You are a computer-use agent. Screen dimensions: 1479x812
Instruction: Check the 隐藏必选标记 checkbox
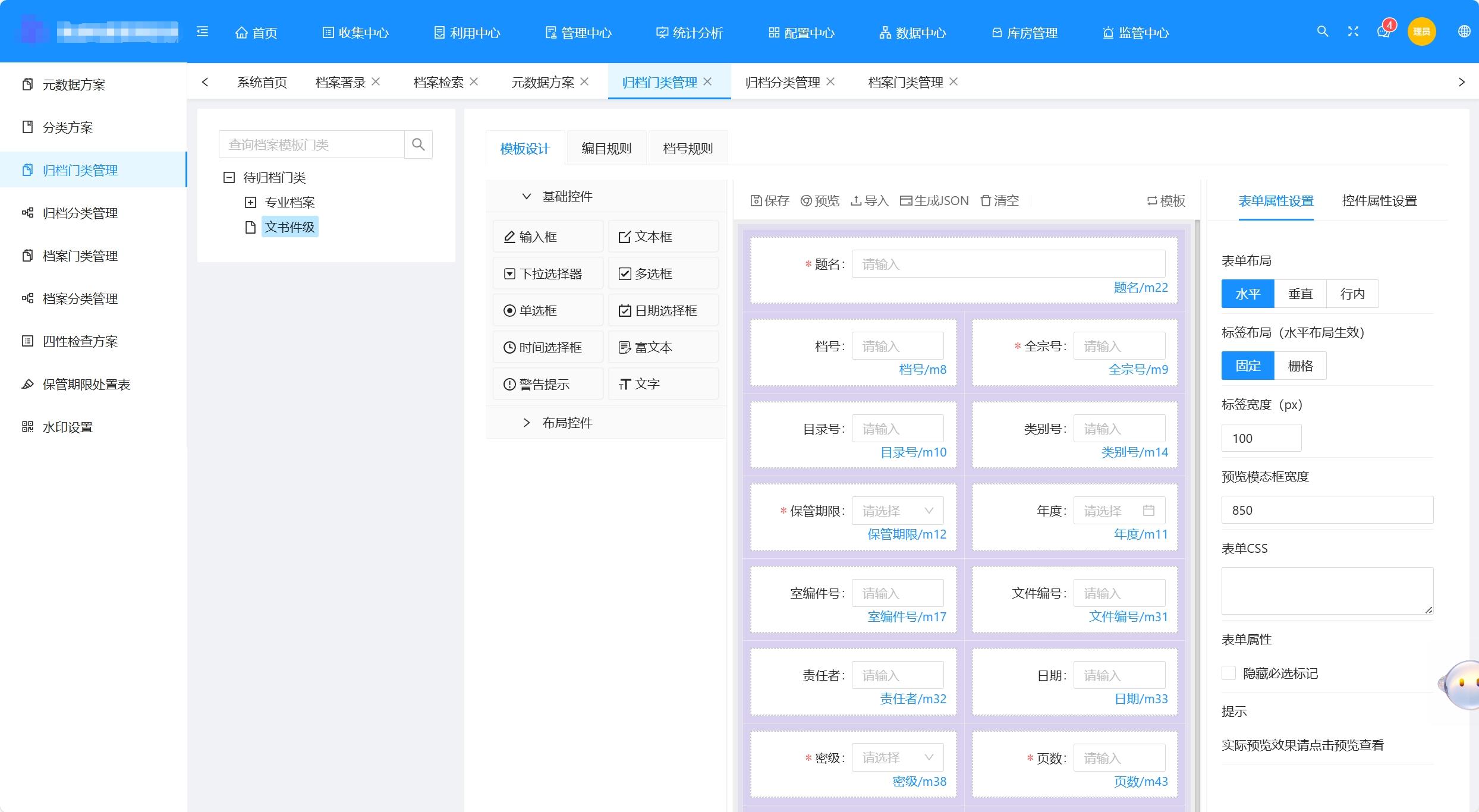coord(1229,673)
